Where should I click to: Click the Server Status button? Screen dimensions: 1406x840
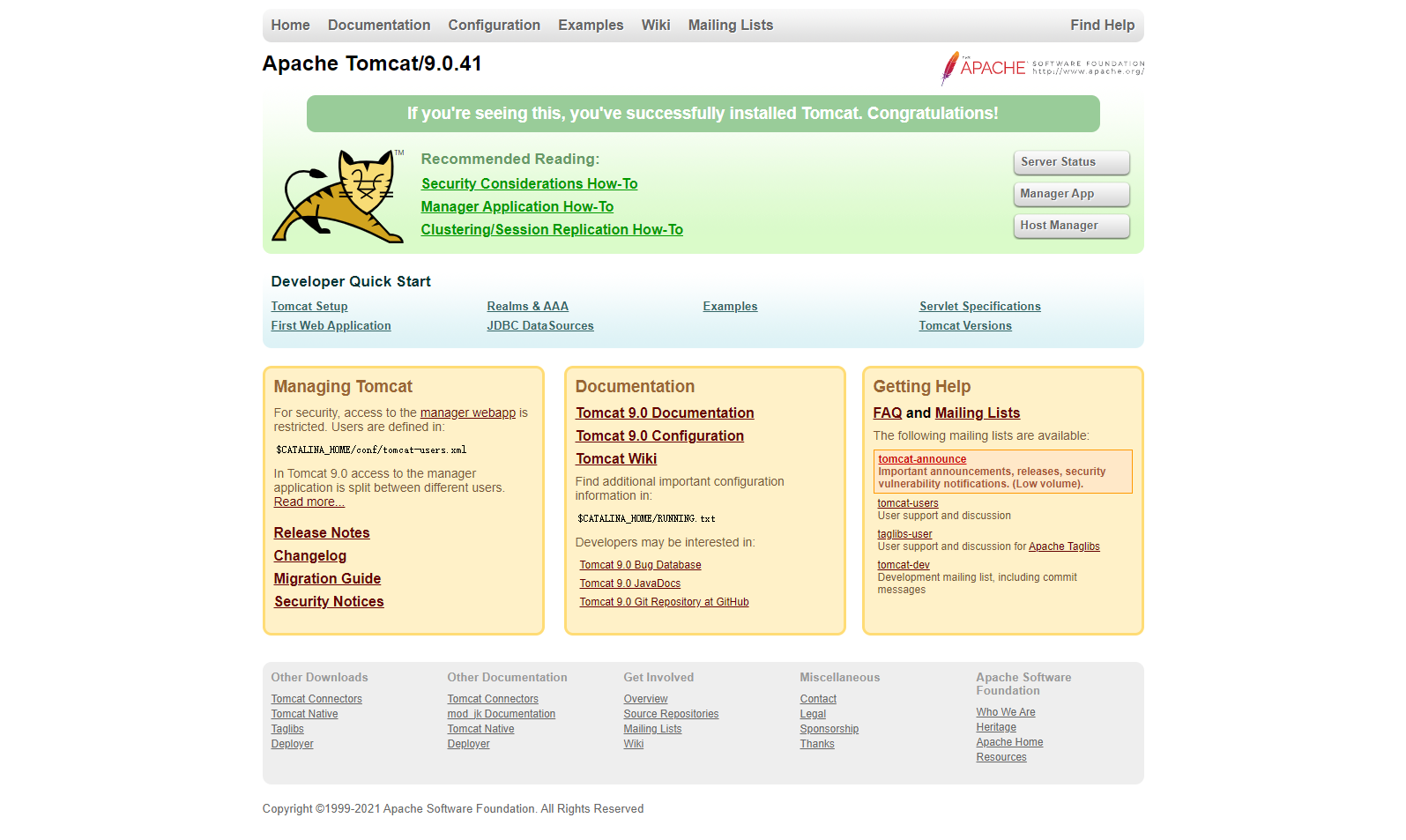click(x=1071, y=162)
